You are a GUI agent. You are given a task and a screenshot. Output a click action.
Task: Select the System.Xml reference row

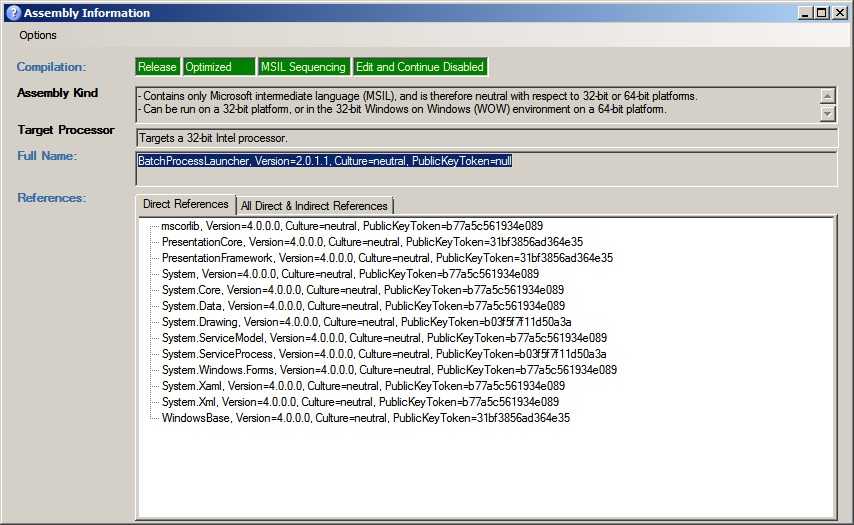[360, 402]
